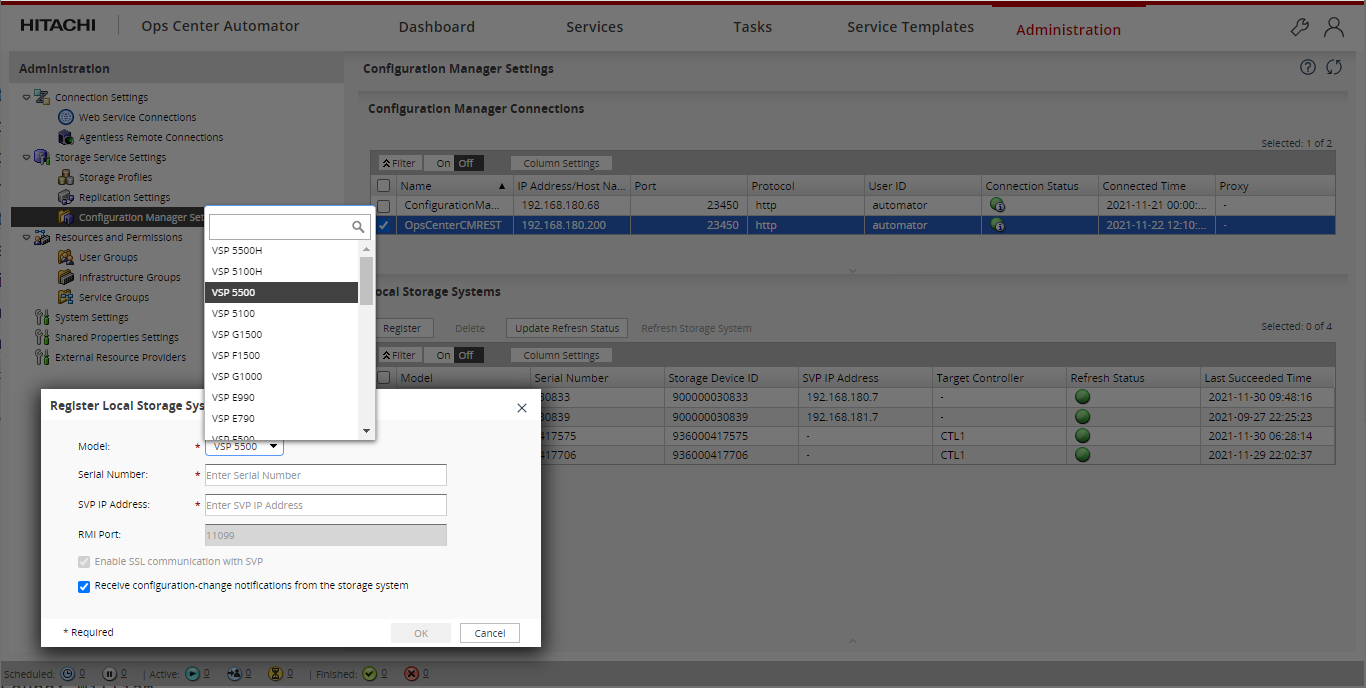Open the user profile icon
The width and height of the screenshot is (1366, 688).
point(1334,27)
